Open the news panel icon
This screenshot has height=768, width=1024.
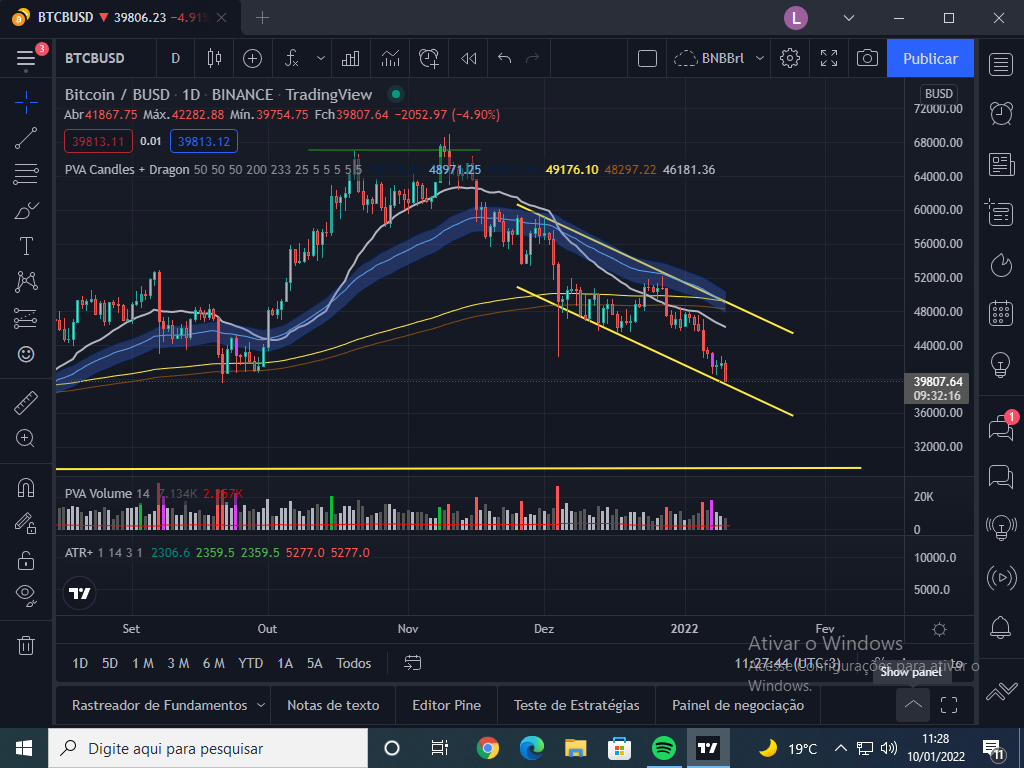click(x=1000, y=165)
